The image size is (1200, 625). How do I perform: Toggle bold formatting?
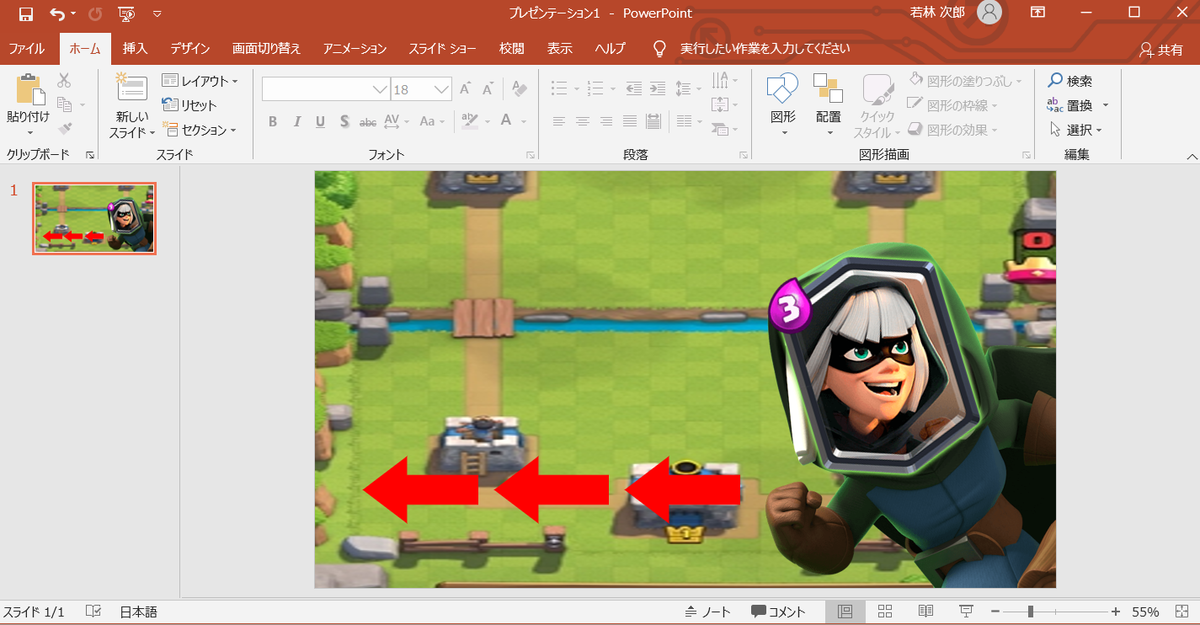click(x=273, y=121)
